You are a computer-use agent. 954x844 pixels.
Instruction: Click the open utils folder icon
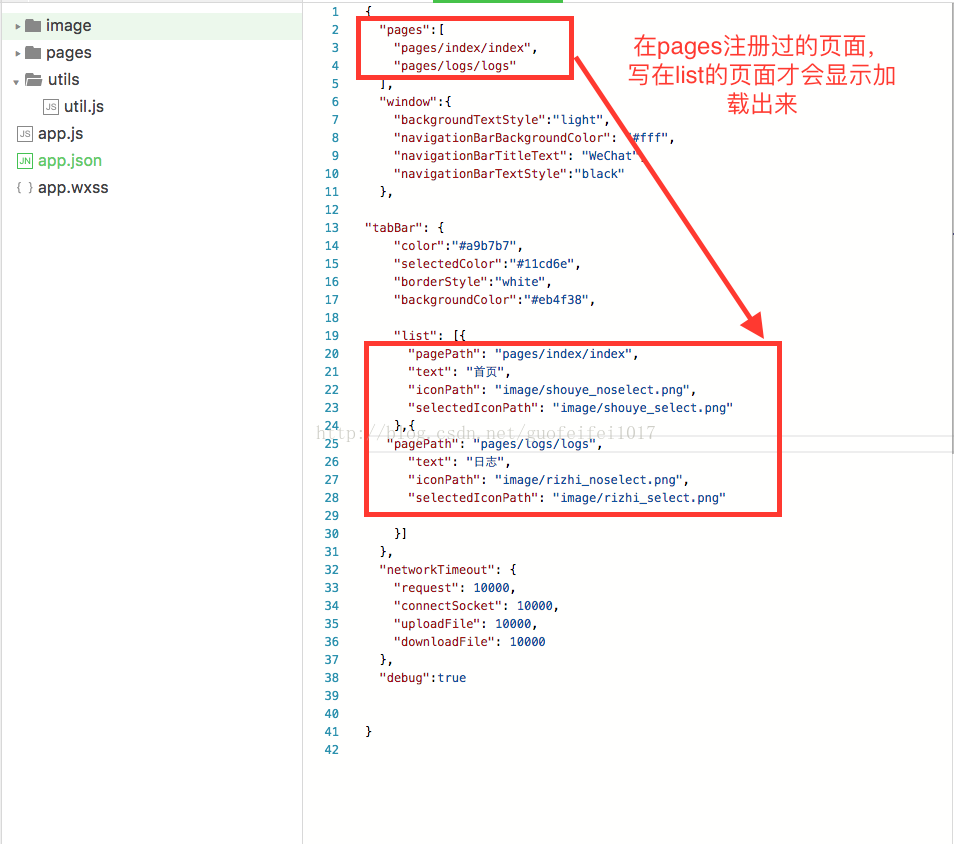coord(33,80)
